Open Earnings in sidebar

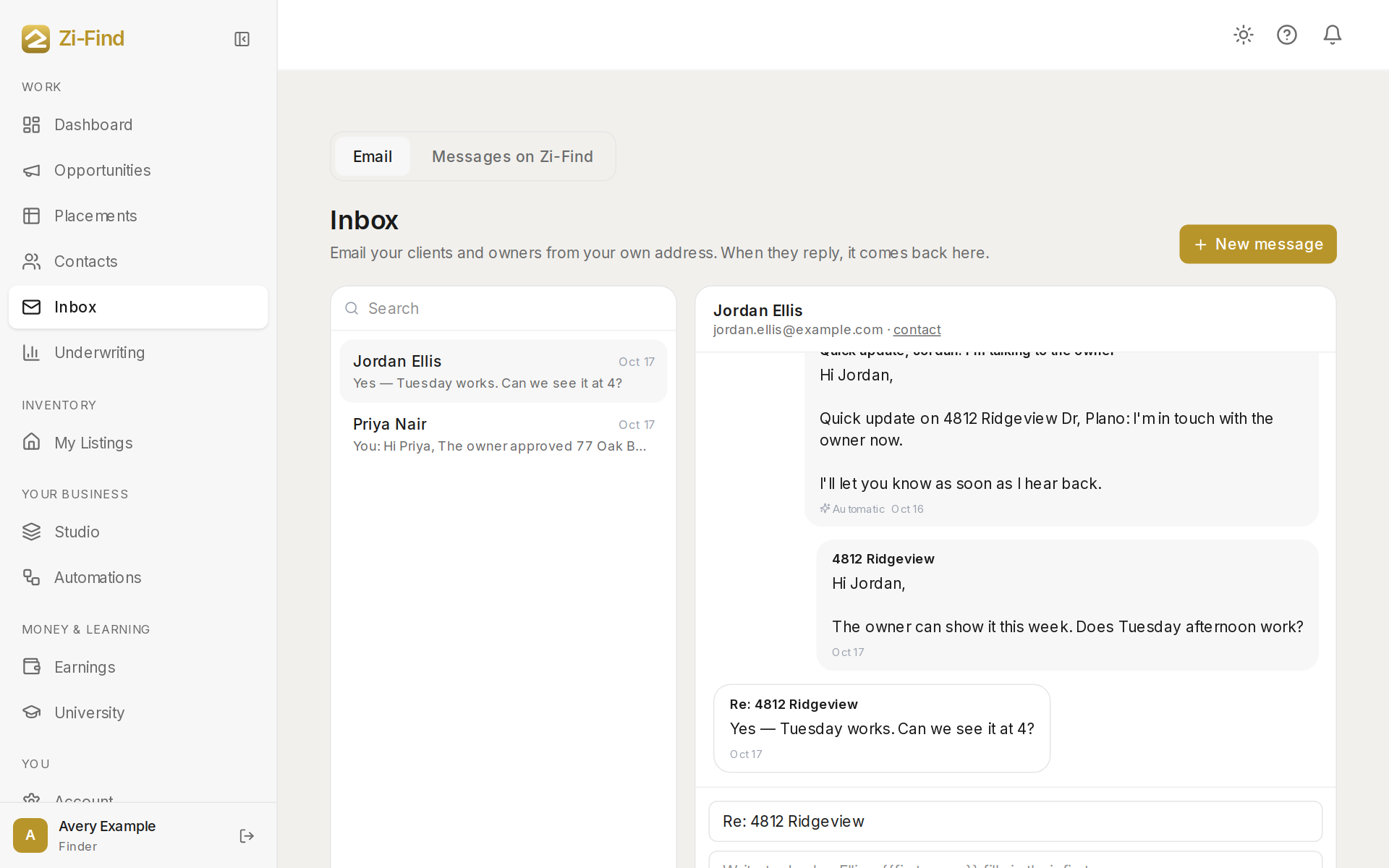point(138,667)
